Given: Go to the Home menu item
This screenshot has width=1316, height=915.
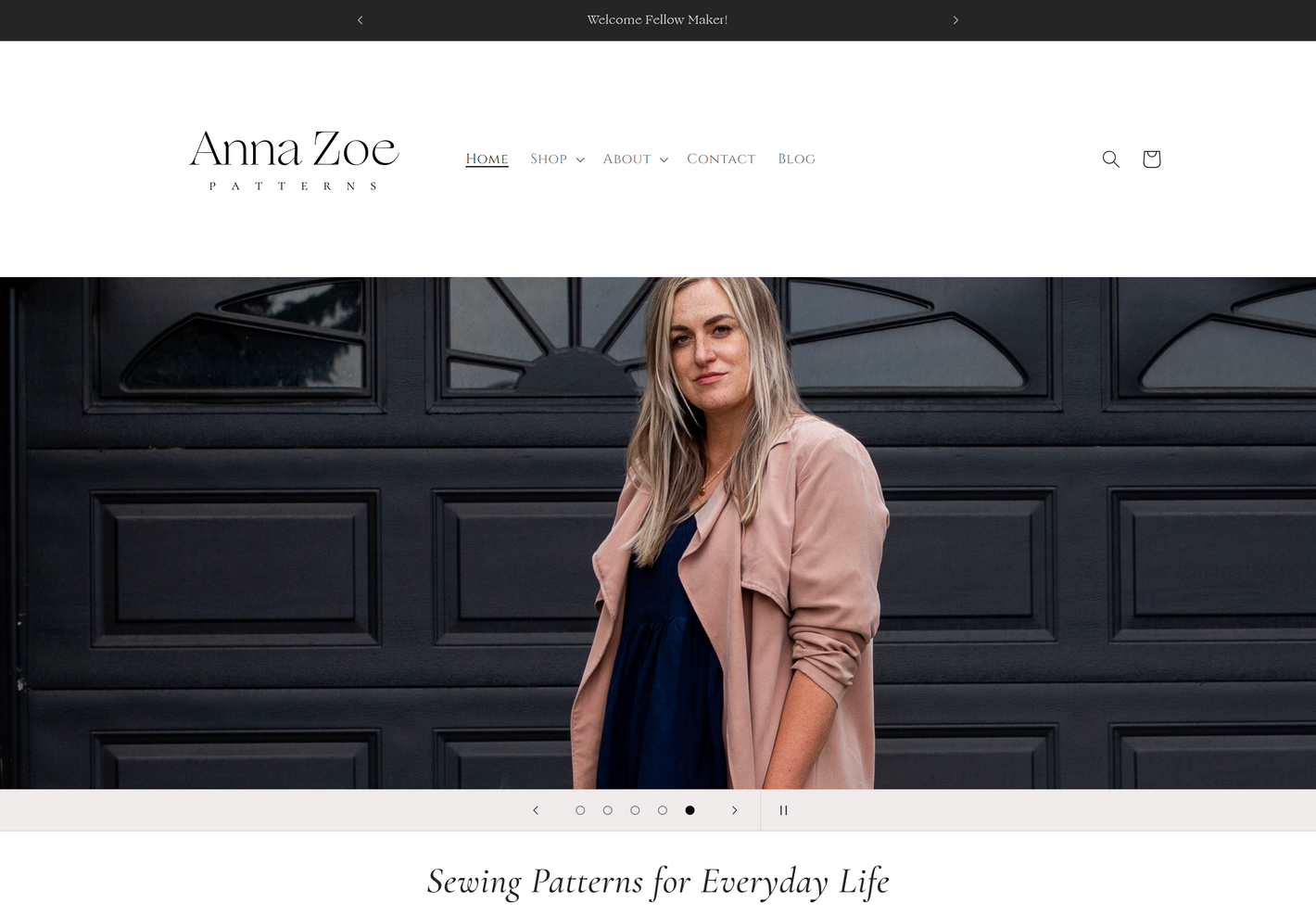Looking at the screenshot, I should 487,159.
